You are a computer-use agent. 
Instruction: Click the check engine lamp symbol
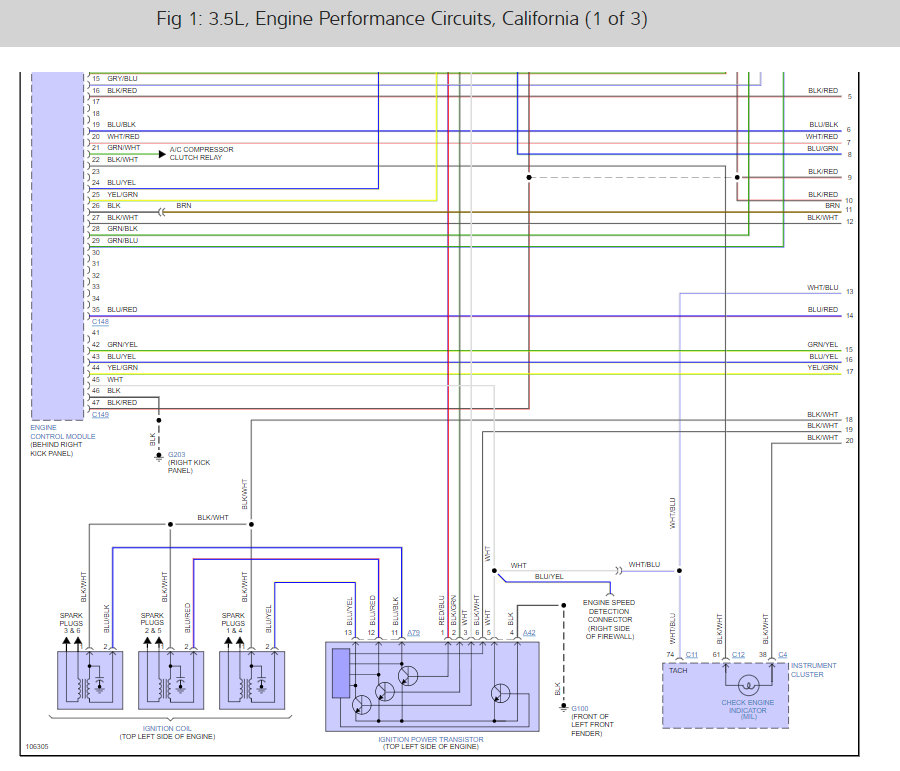pyautogui.click(x=748, y=684)
